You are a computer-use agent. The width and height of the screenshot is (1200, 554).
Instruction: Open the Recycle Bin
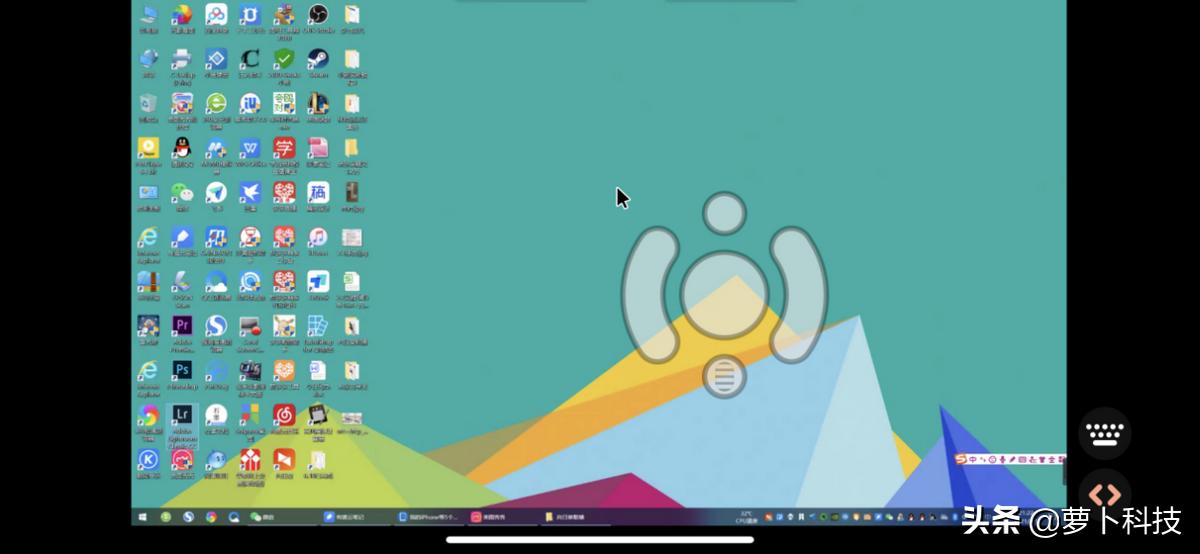[x=148, y=104]
